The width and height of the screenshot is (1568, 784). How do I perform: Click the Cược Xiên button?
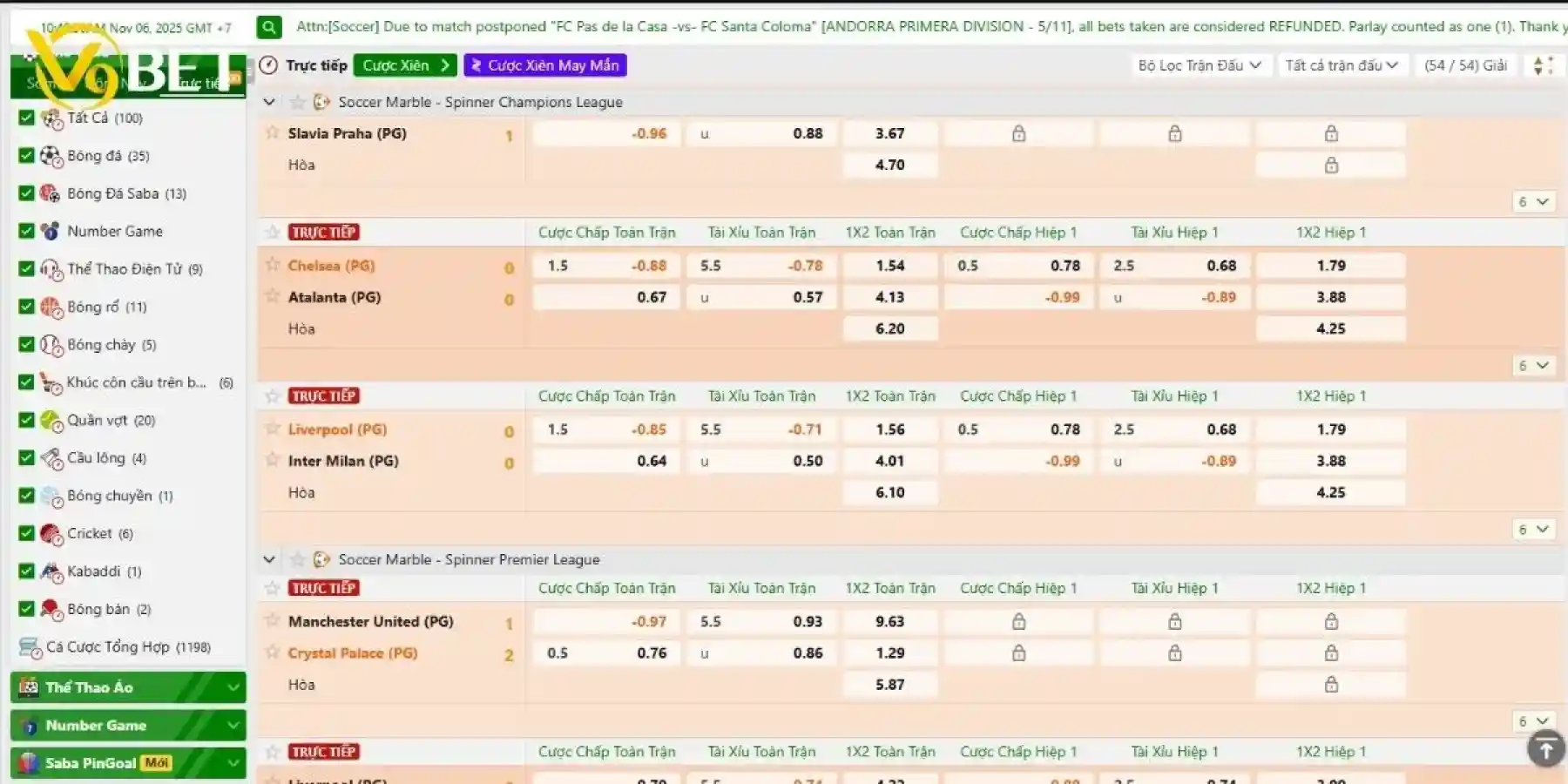(x=405, y=65)
